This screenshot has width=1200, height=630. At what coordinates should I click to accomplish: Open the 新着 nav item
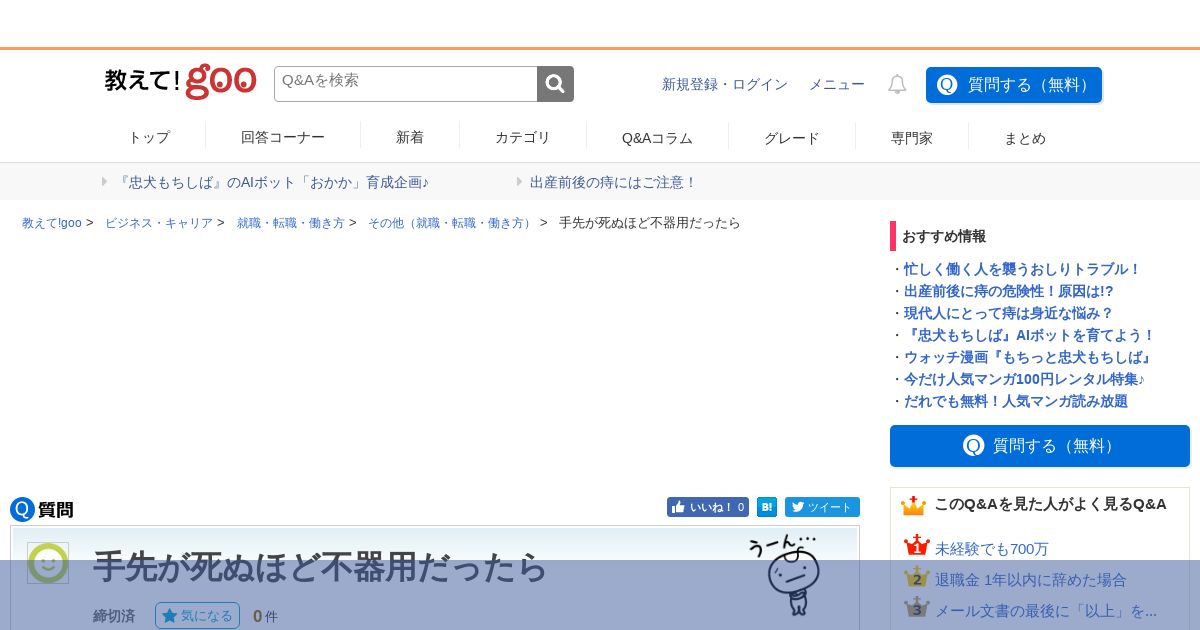[410, 138]
